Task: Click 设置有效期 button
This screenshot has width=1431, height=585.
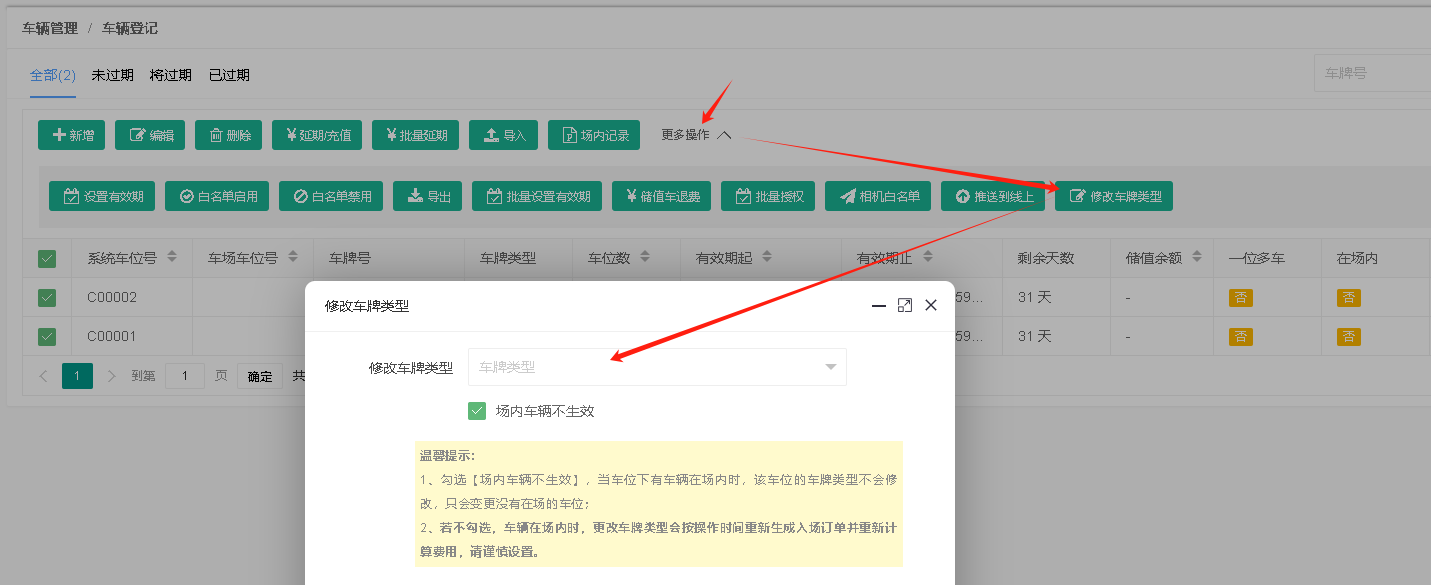Action: [103, 196]
